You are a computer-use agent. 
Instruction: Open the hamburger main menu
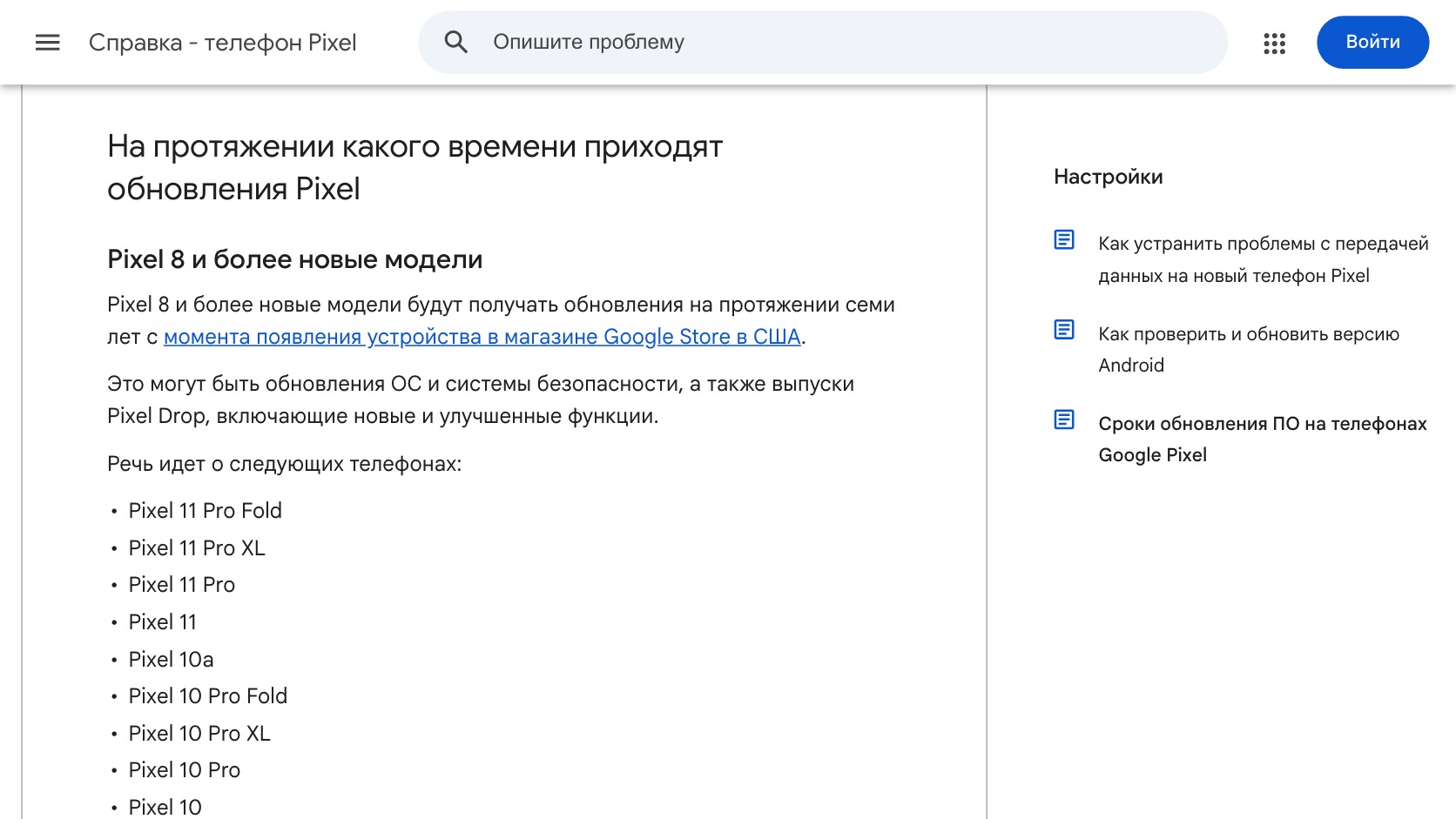coord(48,42)
